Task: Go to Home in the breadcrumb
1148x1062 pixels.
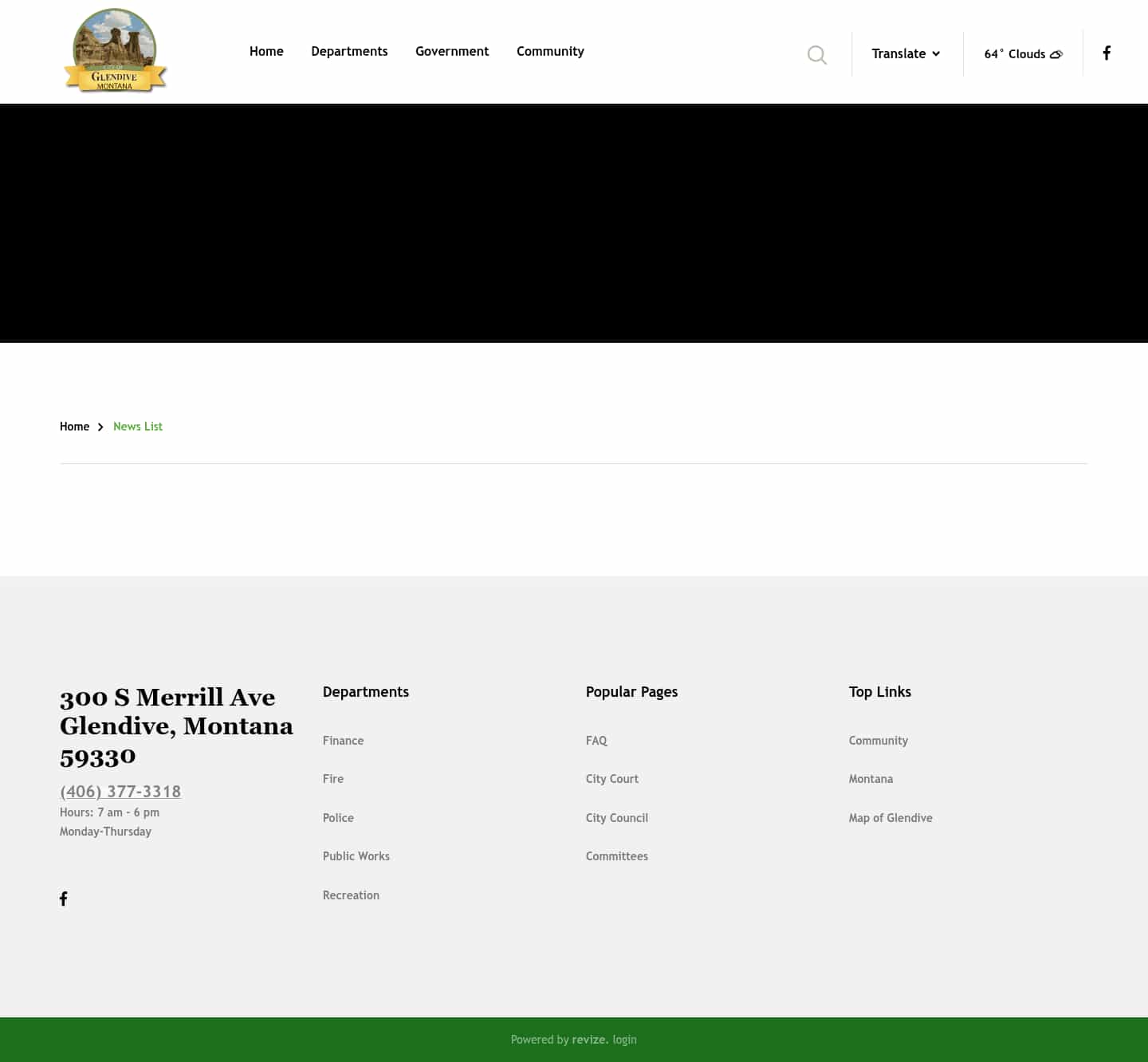Action: (74, 427)
